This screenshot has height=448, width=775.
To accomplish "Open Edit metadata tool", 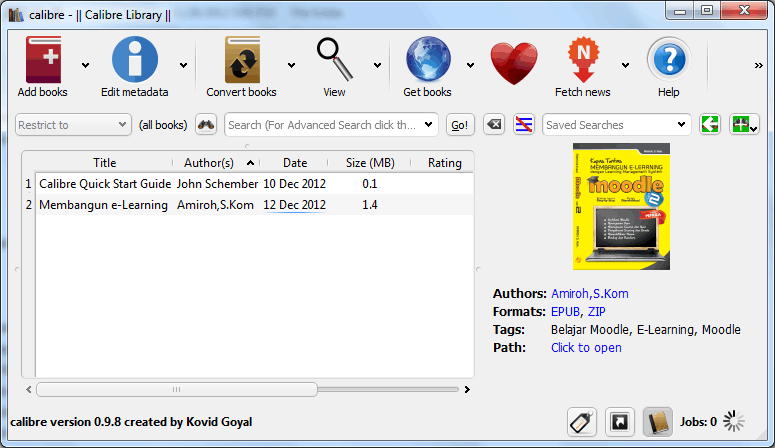I will click(x=135, y=59).
